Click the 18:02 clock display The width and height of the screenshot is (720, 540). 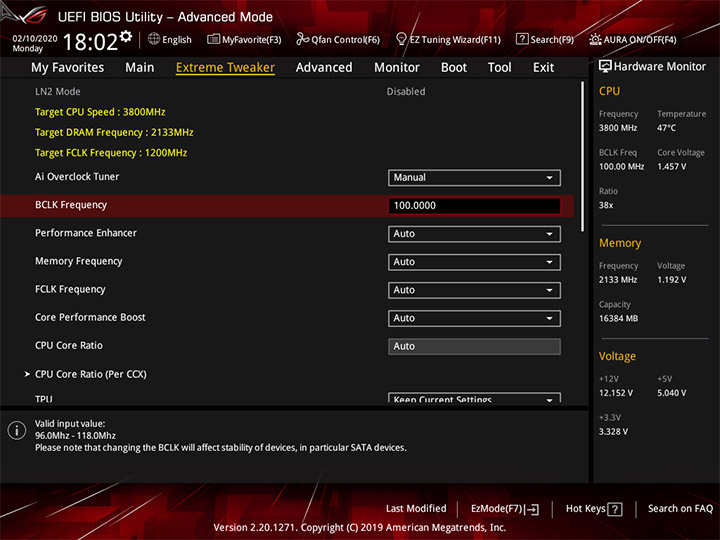(x=90, y=42)
